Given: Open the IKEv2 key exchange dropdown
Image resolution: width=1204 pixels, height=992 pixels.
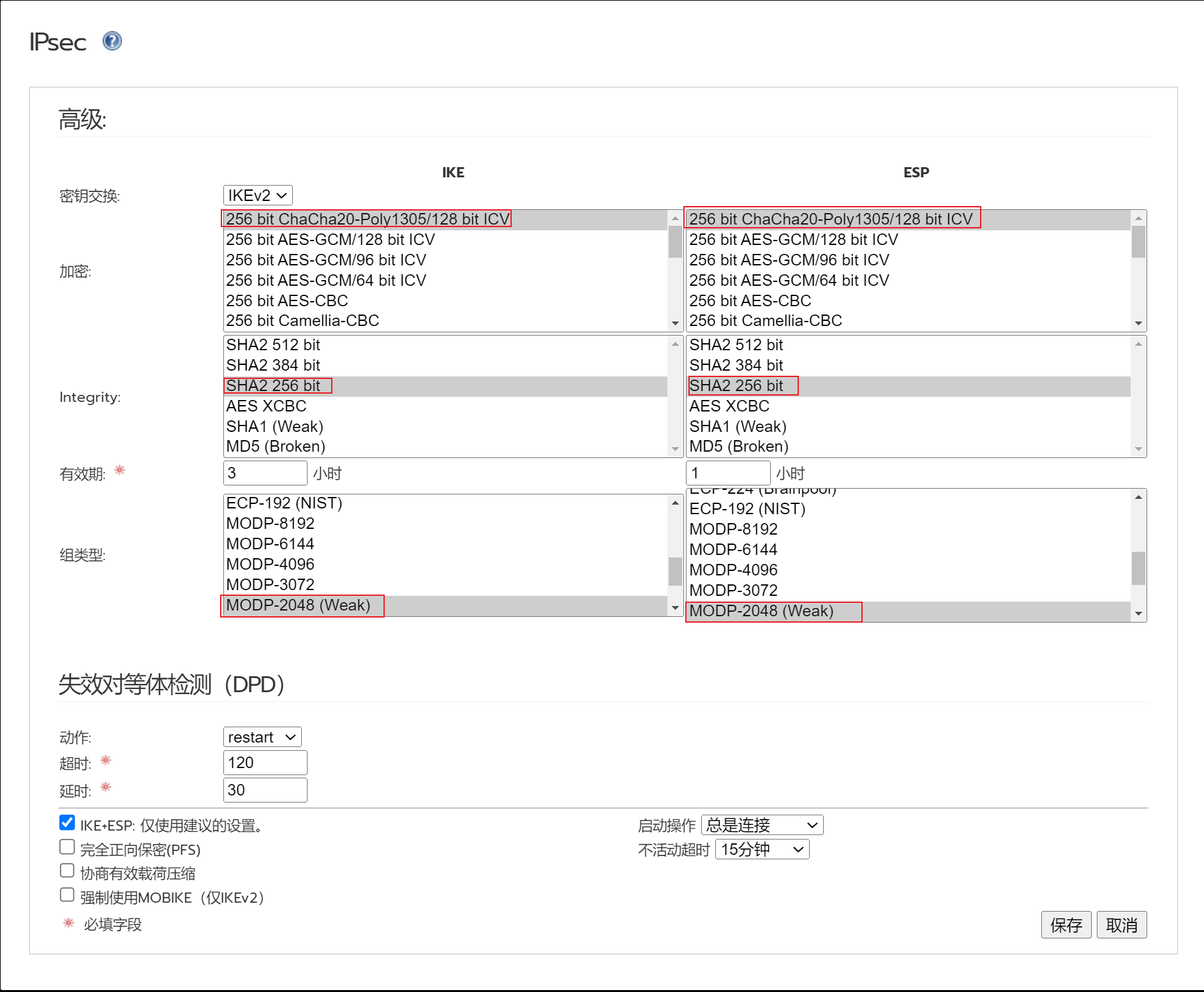Looking at the screenshot, I should 258,195.
